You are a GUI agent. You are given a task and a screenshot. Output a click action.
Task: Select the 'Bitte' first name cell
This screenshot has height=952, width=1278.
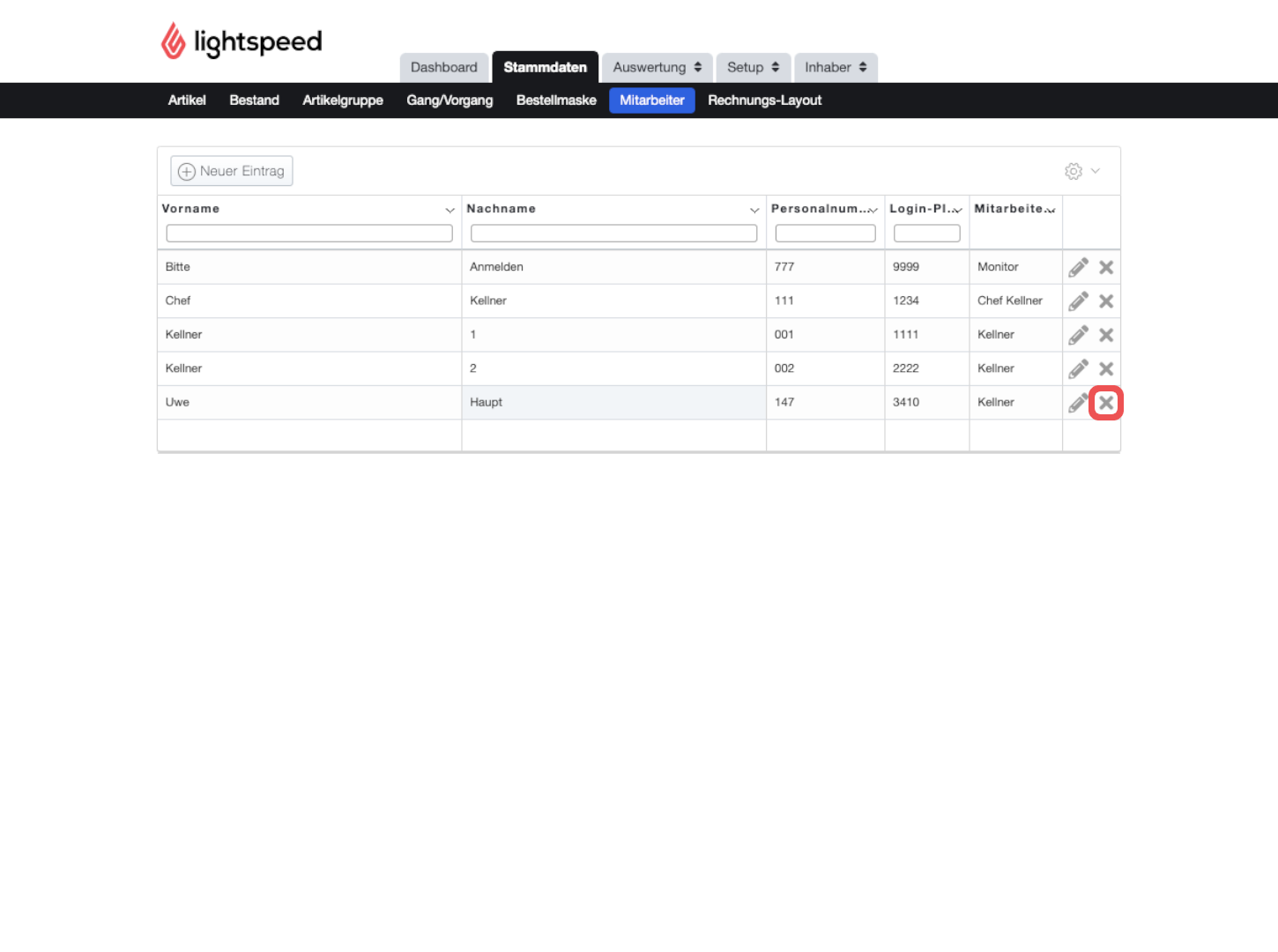click(x=309, y=267)
